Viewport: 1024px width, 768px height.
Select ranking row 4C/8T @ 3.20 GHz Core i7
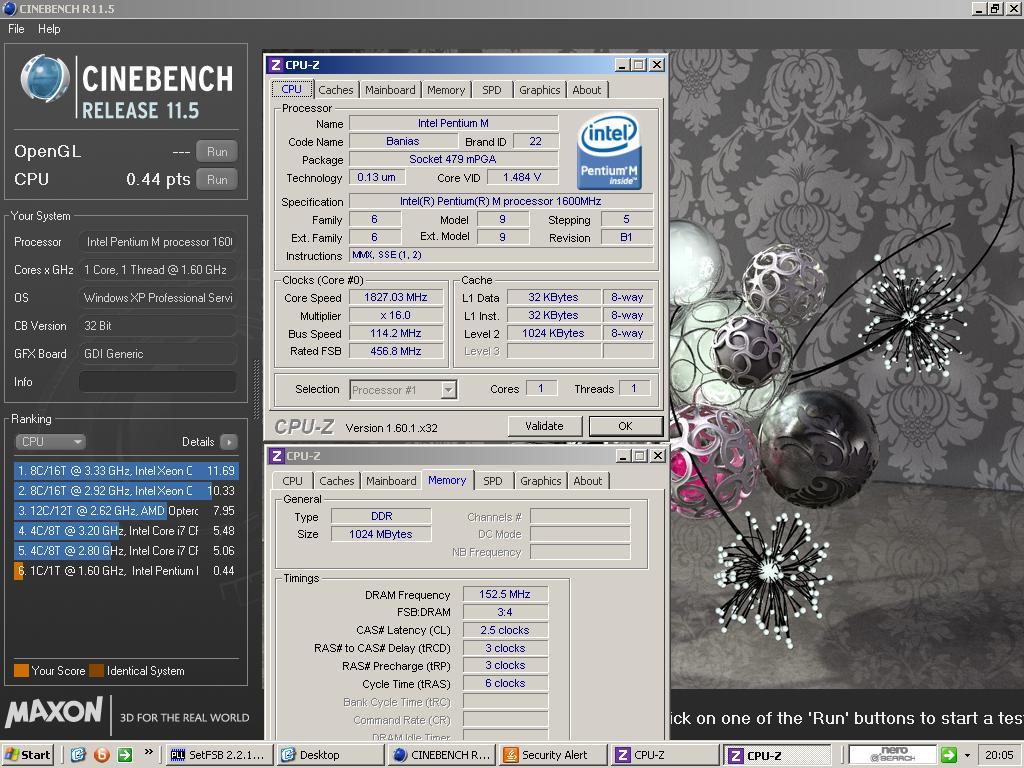pyautogui.click(x=125, y=531)
